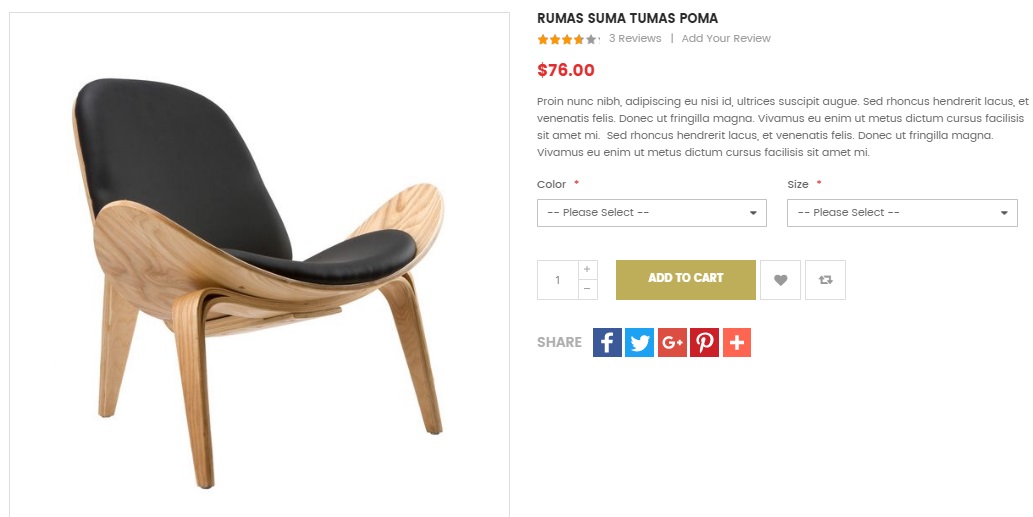Image resolution: width=1033 pixels, height=517 pixels.
Task: Decrease quantity with the minus stepper
Action: point(587,289)
